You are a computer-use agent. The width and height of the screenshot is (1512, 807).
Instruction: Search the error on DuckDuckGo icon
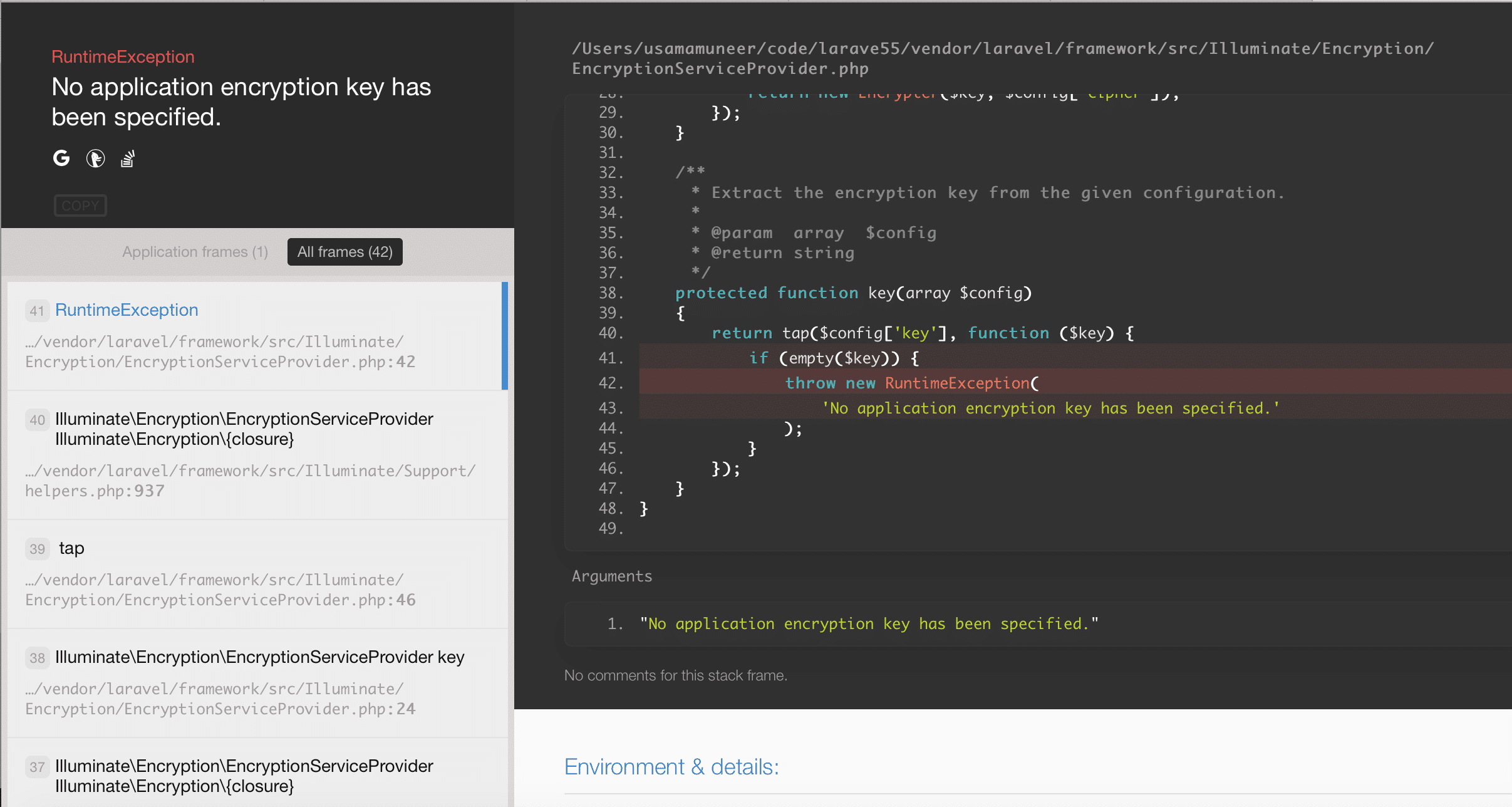(x=95, y=159)
